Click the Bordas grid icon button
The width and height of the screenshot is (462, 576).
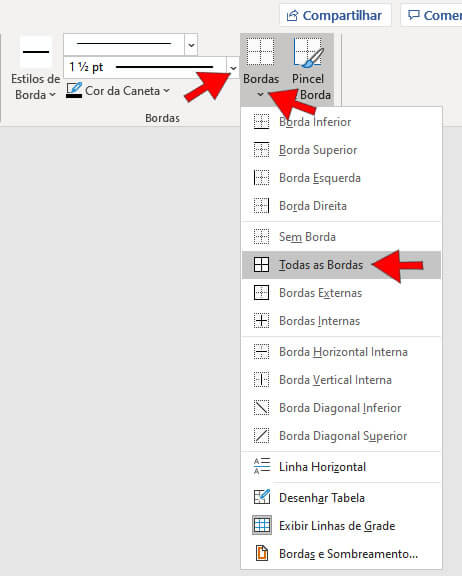pos(260,52)
